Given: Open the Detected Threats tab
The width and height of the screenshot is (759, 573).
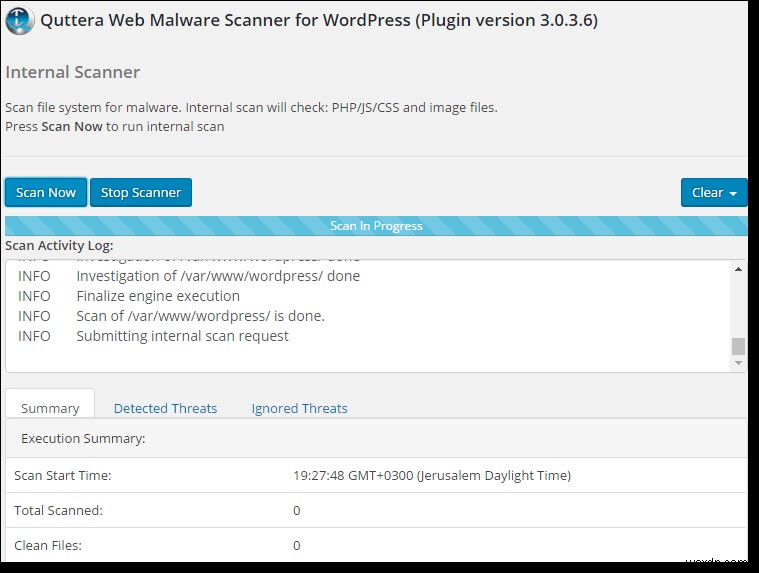Looking at the screenshot, I should [165, 408].
